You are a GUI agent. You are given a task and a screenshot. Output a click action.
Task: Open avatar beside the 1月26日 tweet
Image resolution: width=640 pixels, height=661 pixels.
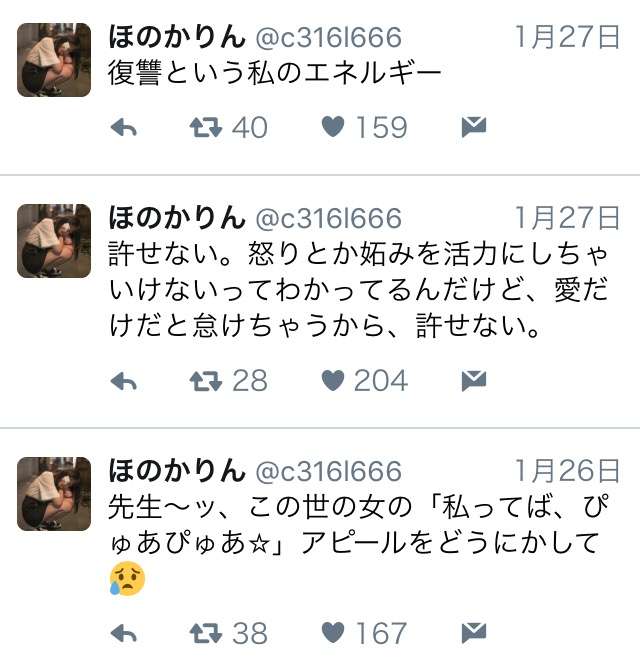(x=54, y=494)
